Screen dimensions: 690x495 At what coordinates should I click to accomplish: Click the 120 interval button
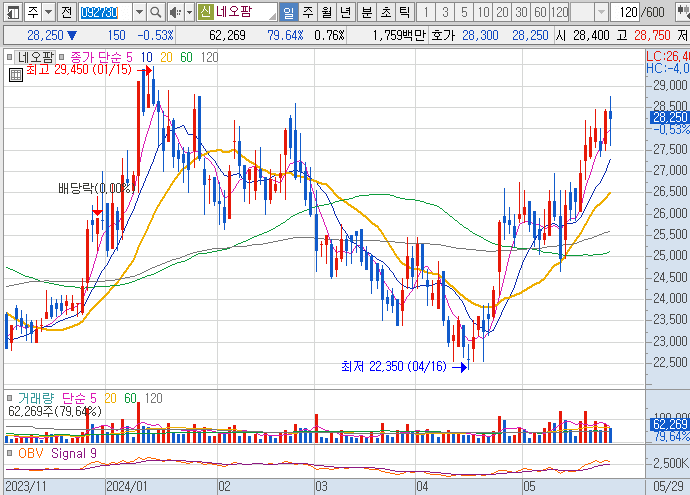(x=559, y=12)
